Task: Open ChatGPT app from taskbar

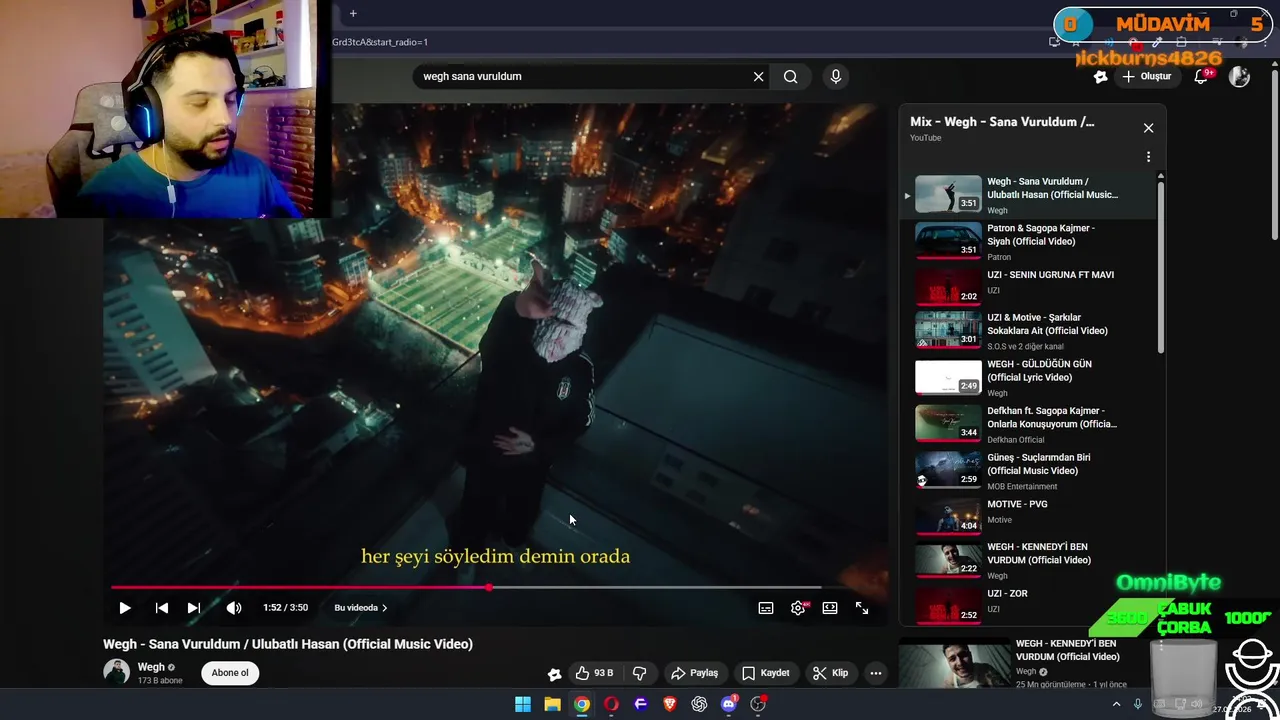Action: (x=699, y=704)
